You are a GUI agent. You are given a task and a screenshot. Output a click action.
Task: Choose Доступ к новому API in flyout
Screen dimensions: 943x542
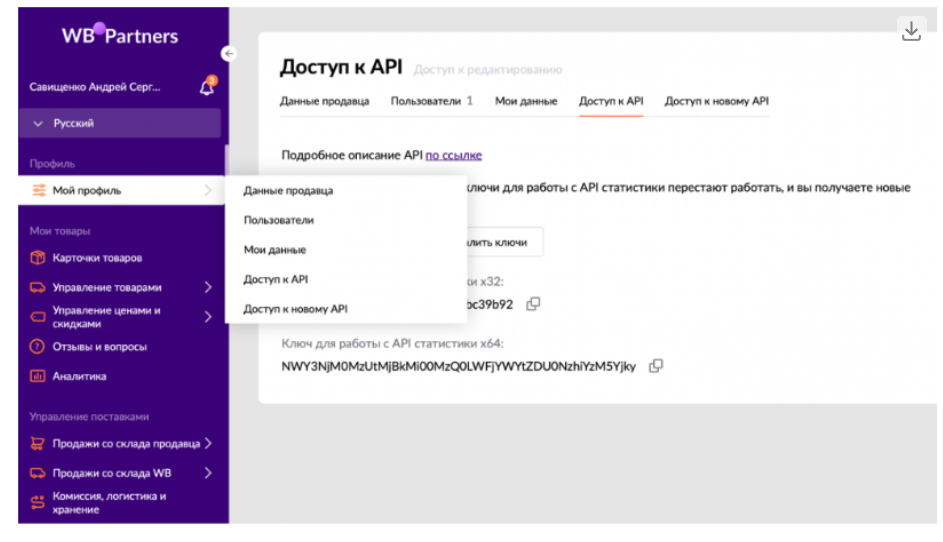point(295,309)
